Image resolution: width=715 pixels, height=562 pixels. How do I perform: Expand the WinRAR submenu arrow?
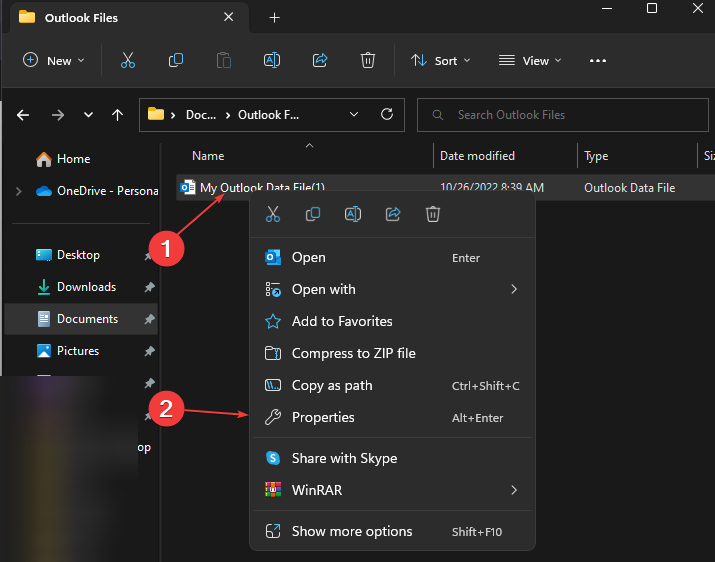coord(514,490)
